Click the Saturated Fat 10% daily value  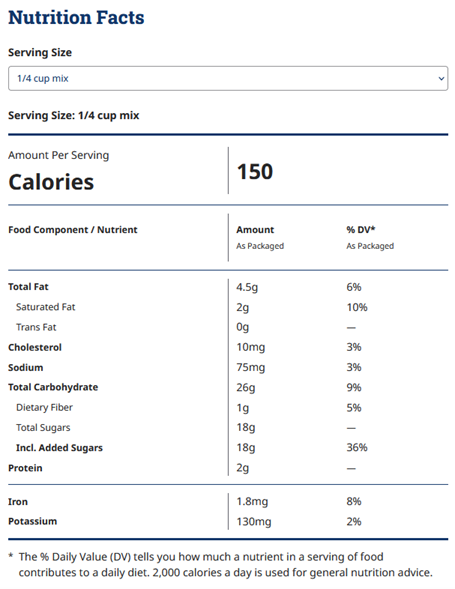pyautogui.click(x=357, y=307)
